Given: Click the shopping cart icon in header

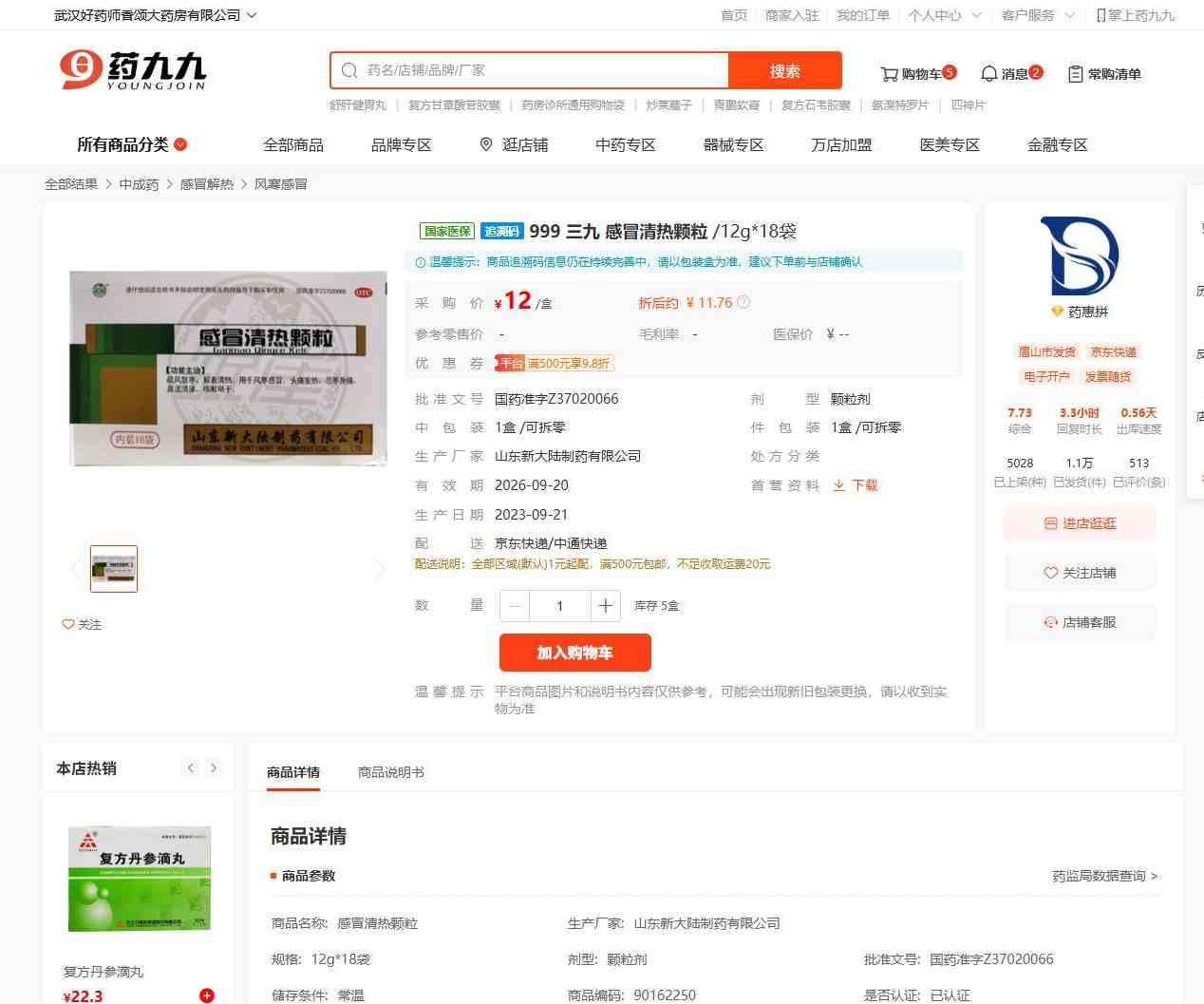Looking at the screenshot, I should [x=889, y=74].
